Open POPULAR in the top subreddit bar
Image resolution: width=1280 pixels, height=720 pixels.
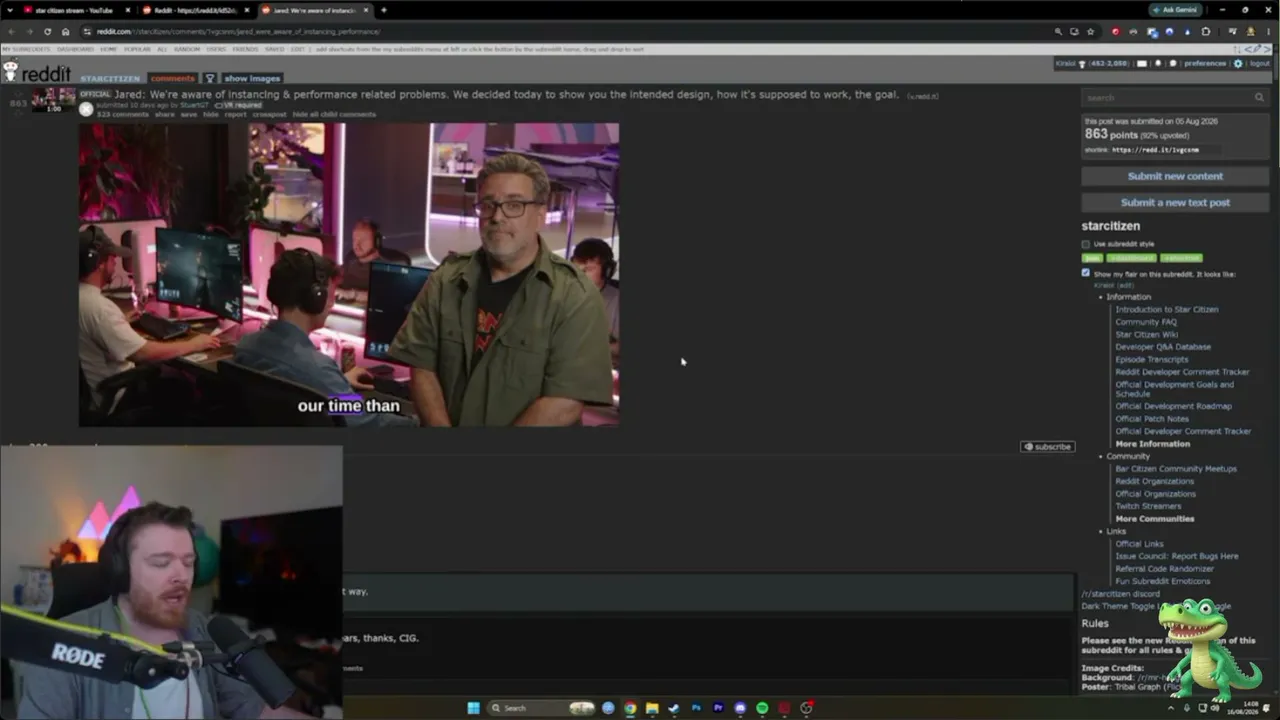click(137, 49)
